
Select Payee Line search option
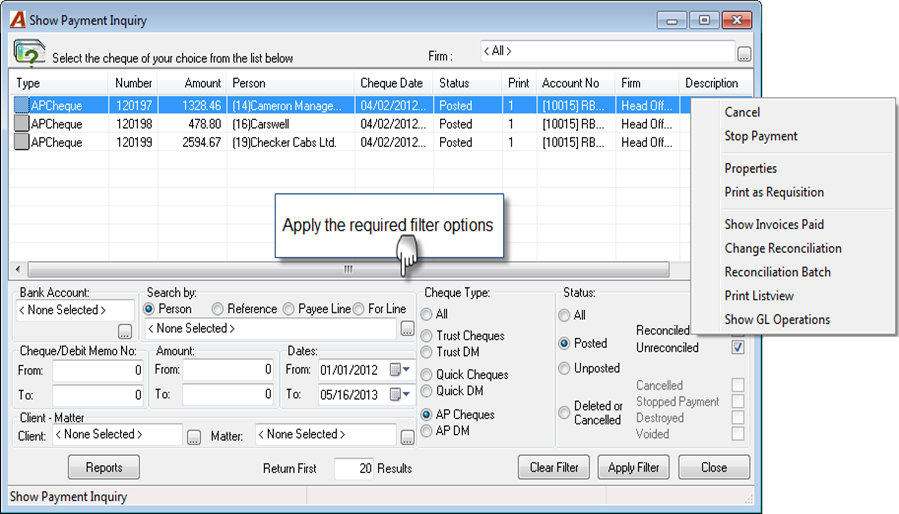click(288, 309)
